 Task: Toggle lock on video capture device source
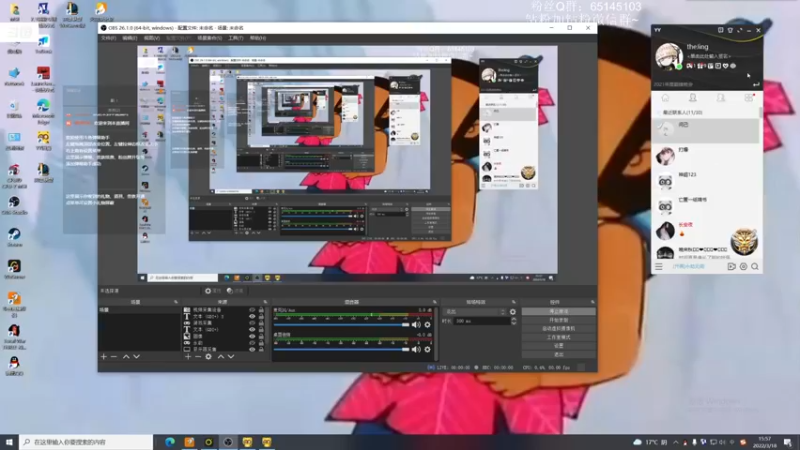click(261, 310)
